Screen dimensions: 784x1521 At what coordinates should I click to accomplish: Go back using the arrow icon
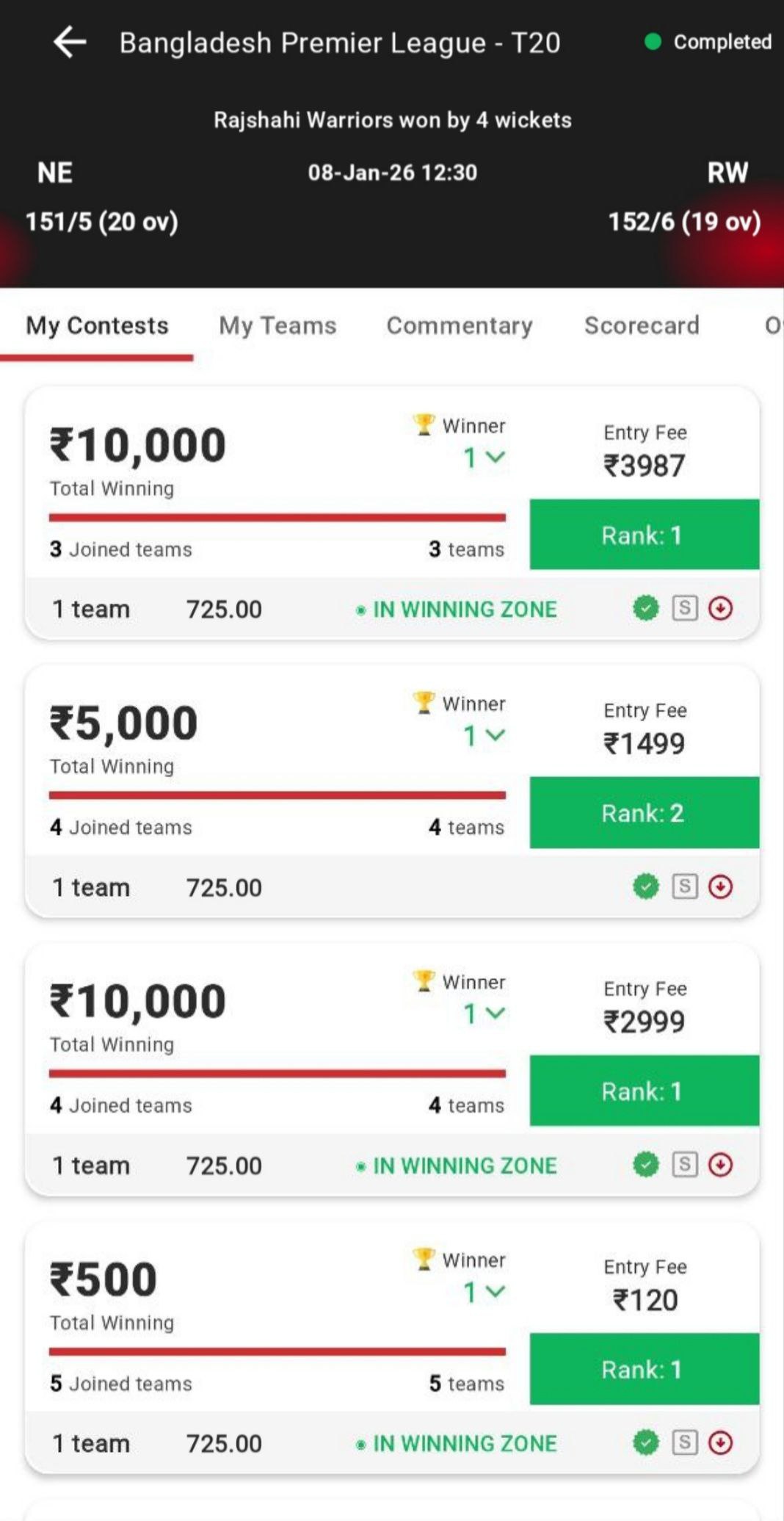pyautogui.click(x=70, y=43)
